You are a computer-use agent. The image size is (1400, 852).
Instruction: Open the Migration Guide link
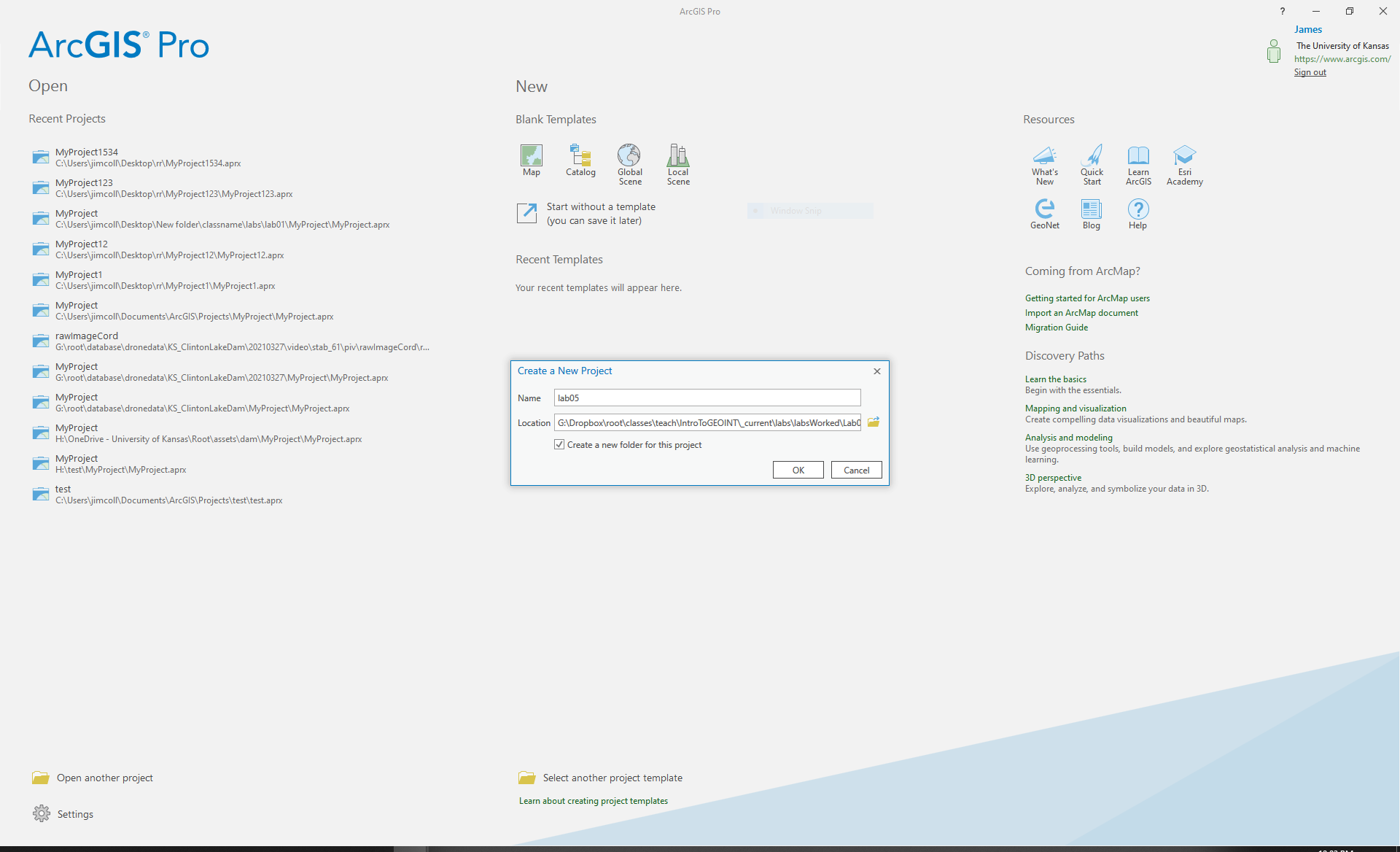click(1057, 328)
